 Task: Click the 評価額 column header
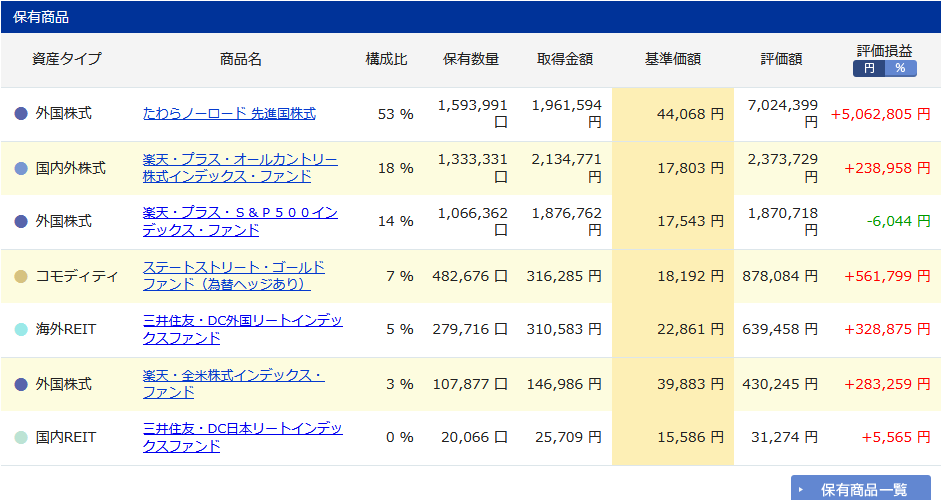[782, 59]
